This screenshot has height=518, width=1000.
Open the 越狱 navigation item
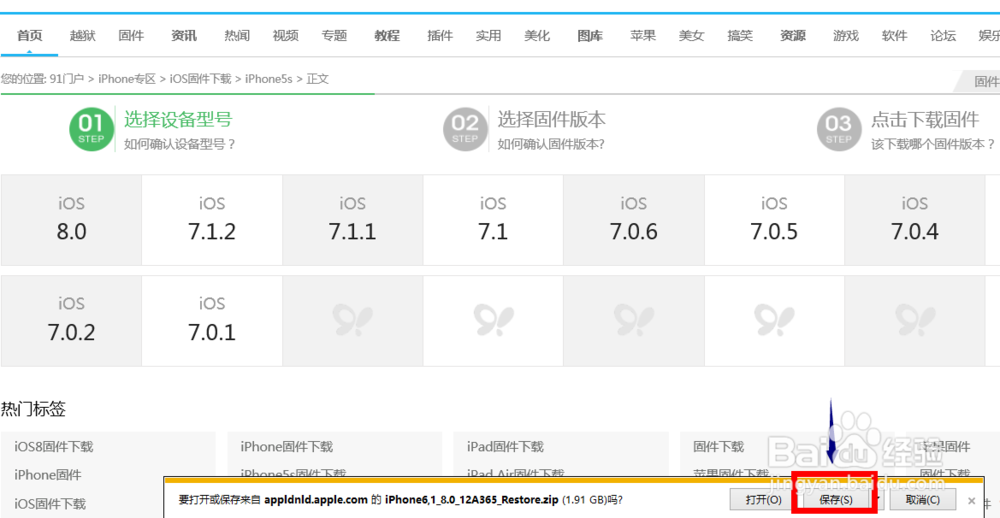point(83,36)
